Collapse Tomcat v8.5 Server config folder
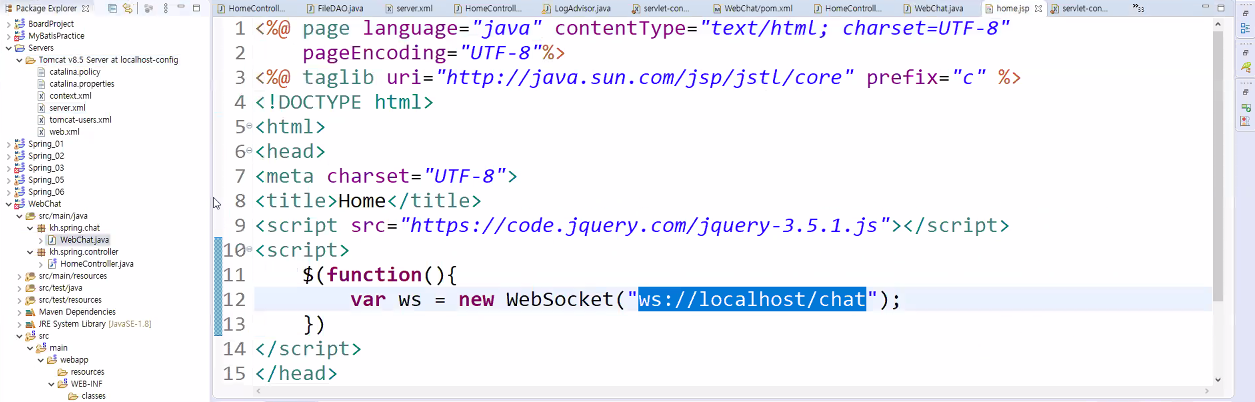This screenshot has width=1255, height=402. pos(19,59)
